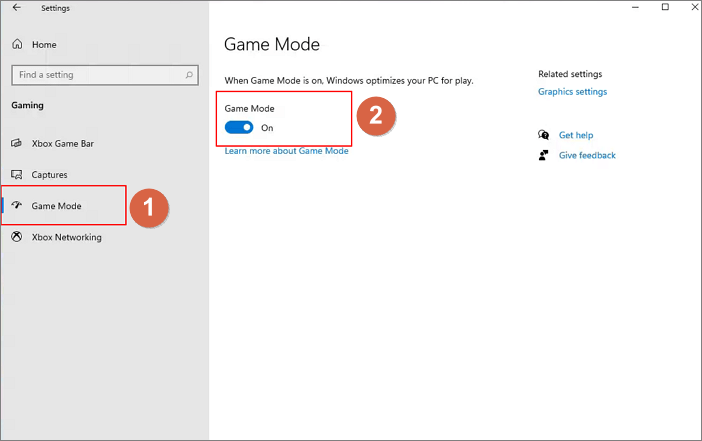Click the Get help chat bubble icon
This screenshot has height=441, width=702.
[543, 135]
